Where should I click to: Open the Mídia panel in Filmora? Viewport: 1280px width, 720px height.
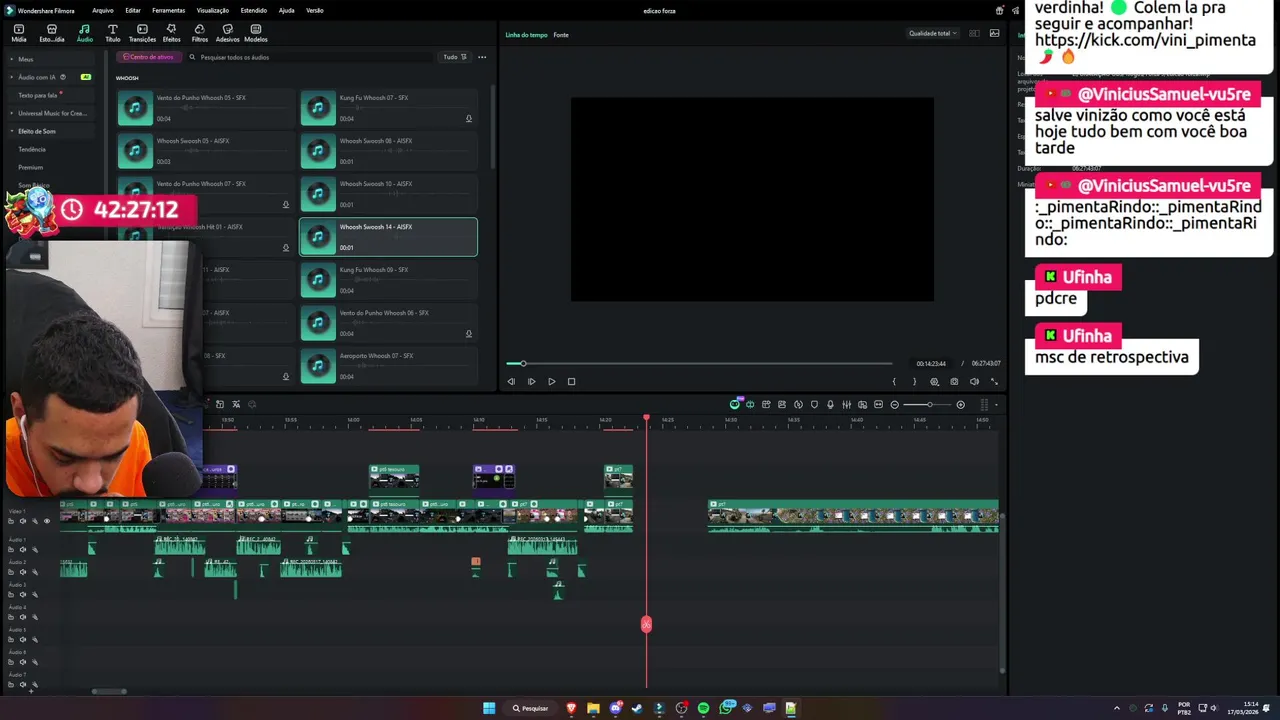pyautogui.click(x=19, y=33)
